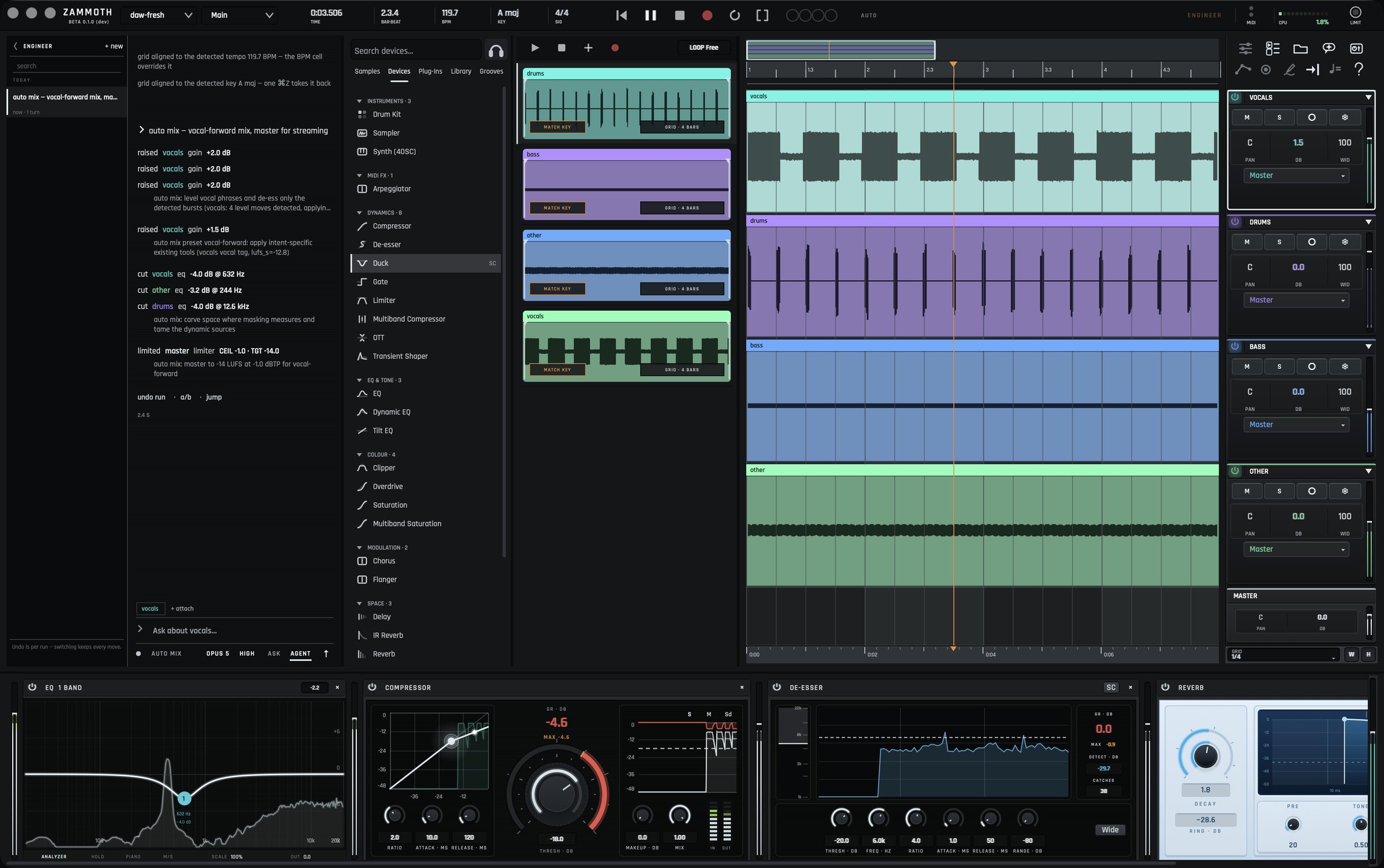Click MATCH KEY on the drums clip
This screenshot has height=868, width=1384.
tap(557, 127)
